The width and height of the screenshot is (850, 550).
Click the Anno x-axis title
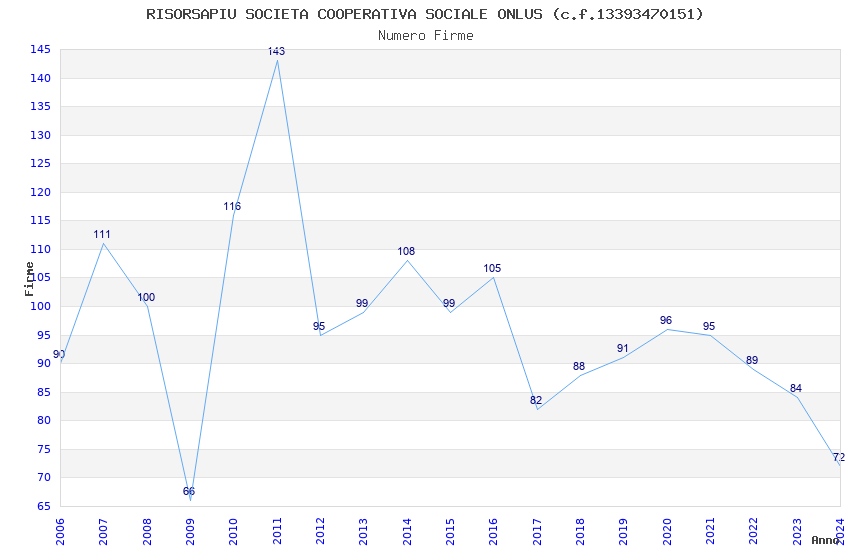pos(825,540)
